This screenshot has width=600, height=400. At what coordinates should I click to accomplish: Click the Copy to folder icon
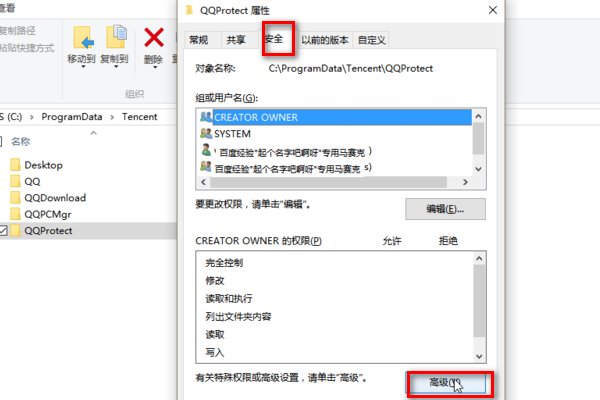coord(116,37)
